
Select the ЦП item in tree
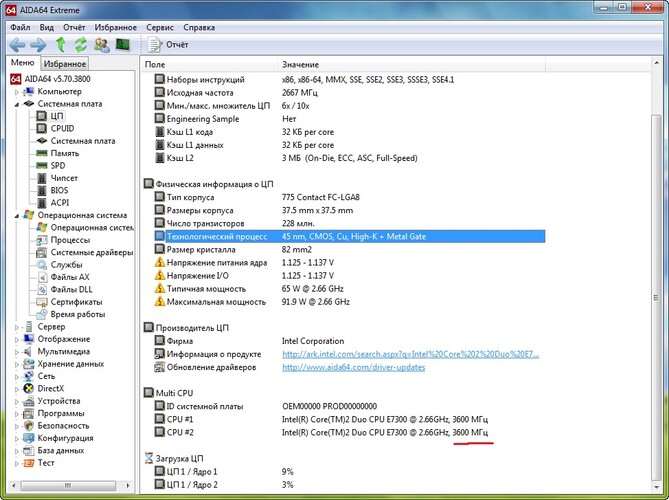pyautogui.click(x=57, y=116)
